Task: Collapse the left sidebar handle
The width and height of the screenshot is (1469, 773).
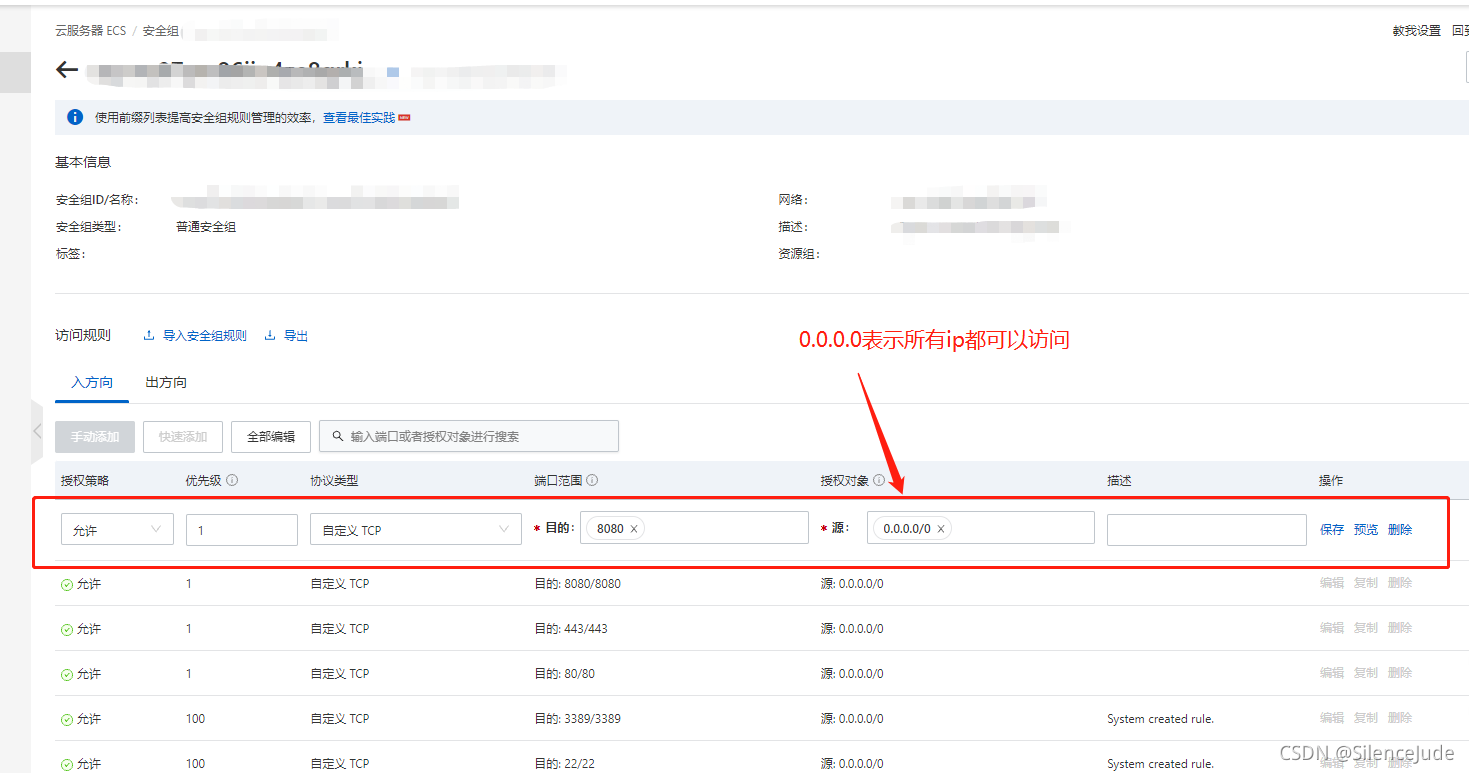Action: point(37,432)
